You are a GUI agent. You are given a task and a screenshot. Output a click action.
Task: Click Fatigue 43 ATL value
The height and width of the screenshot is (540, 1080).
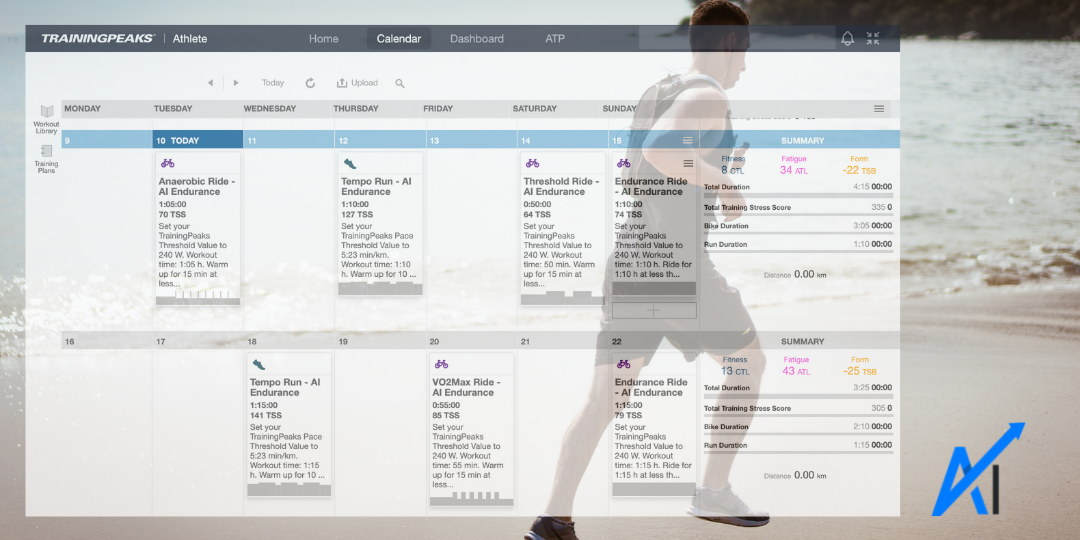click(796, 371)
